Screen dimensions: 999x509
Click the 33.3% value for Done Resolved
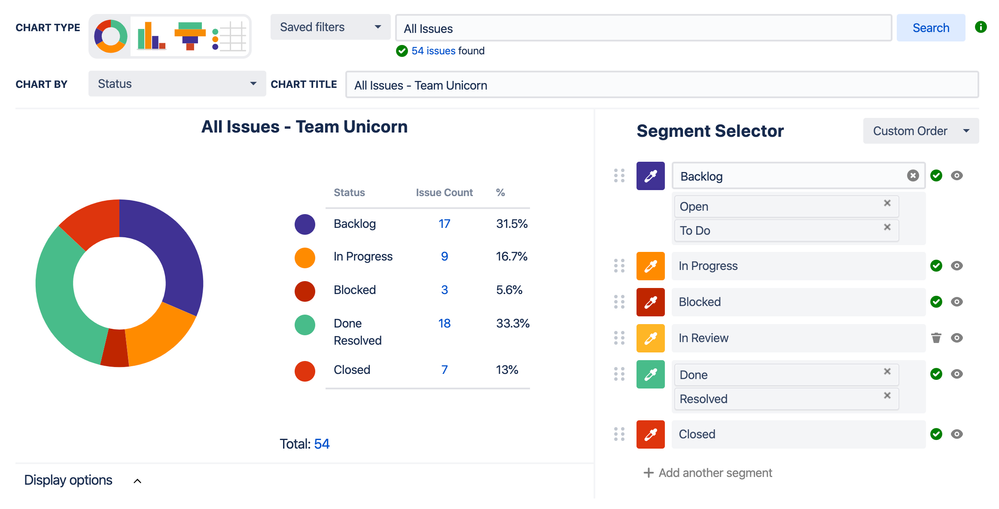pos(513,323)
